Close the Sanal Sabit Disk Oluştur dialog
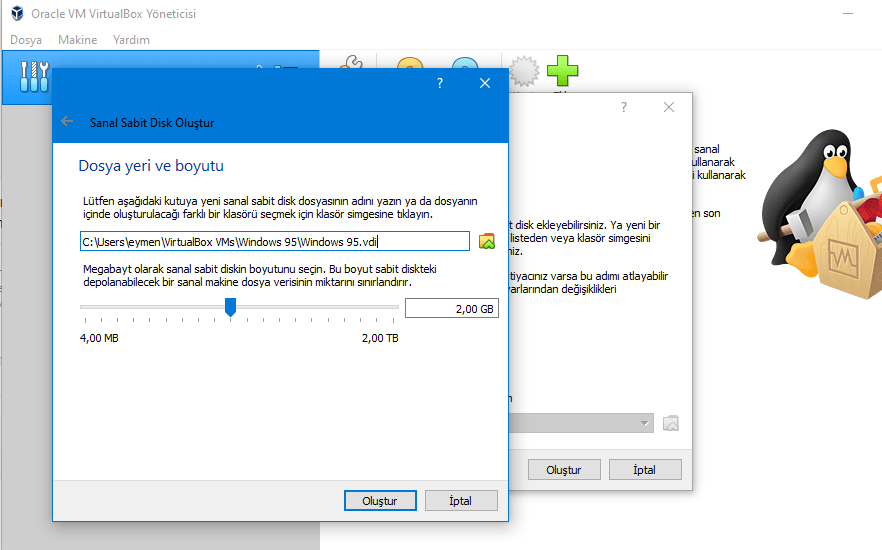The height and width of the screenshot is (550, 882). point(485,83)
